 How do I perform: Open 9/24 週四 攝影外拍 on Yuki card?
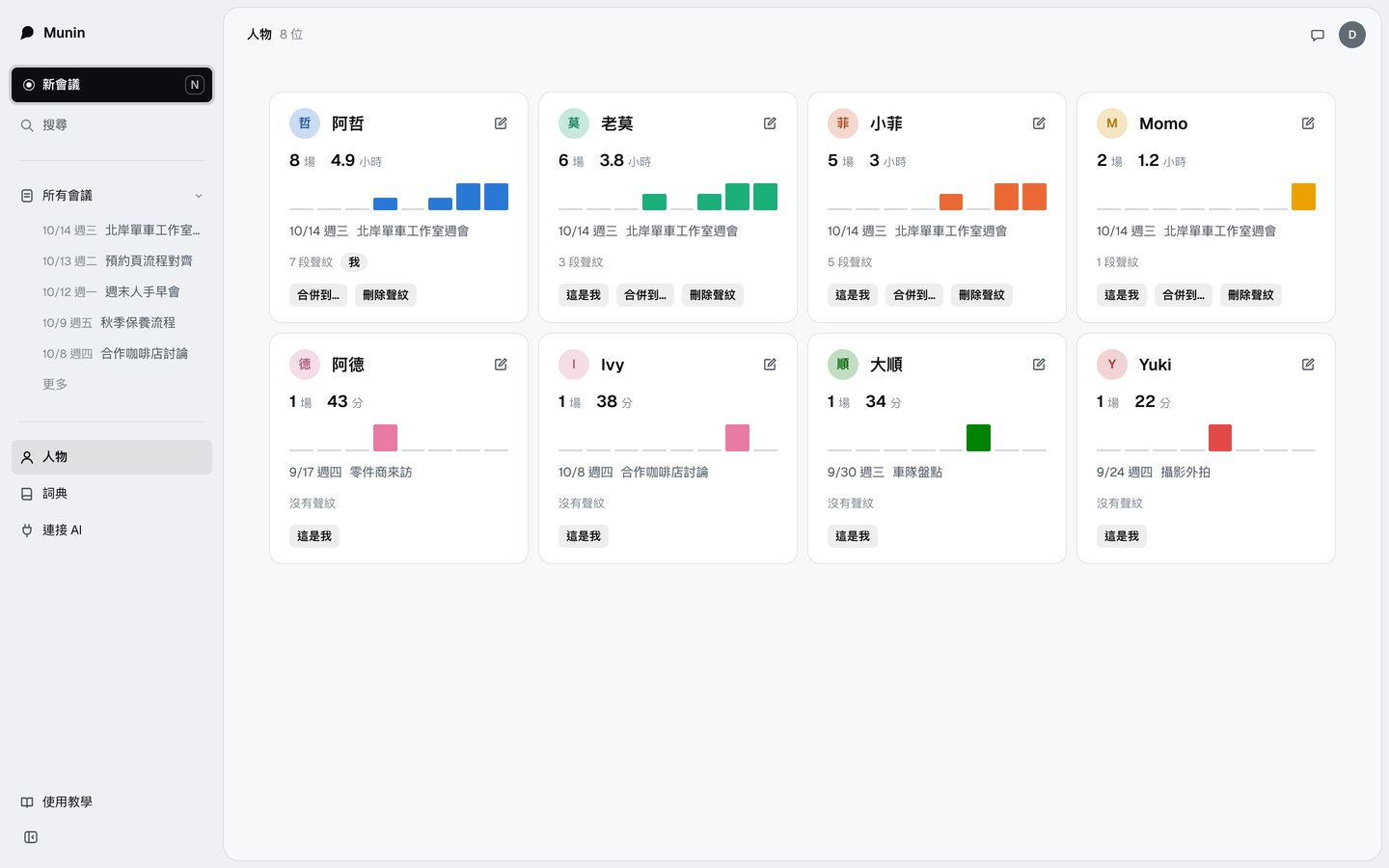1154,473
